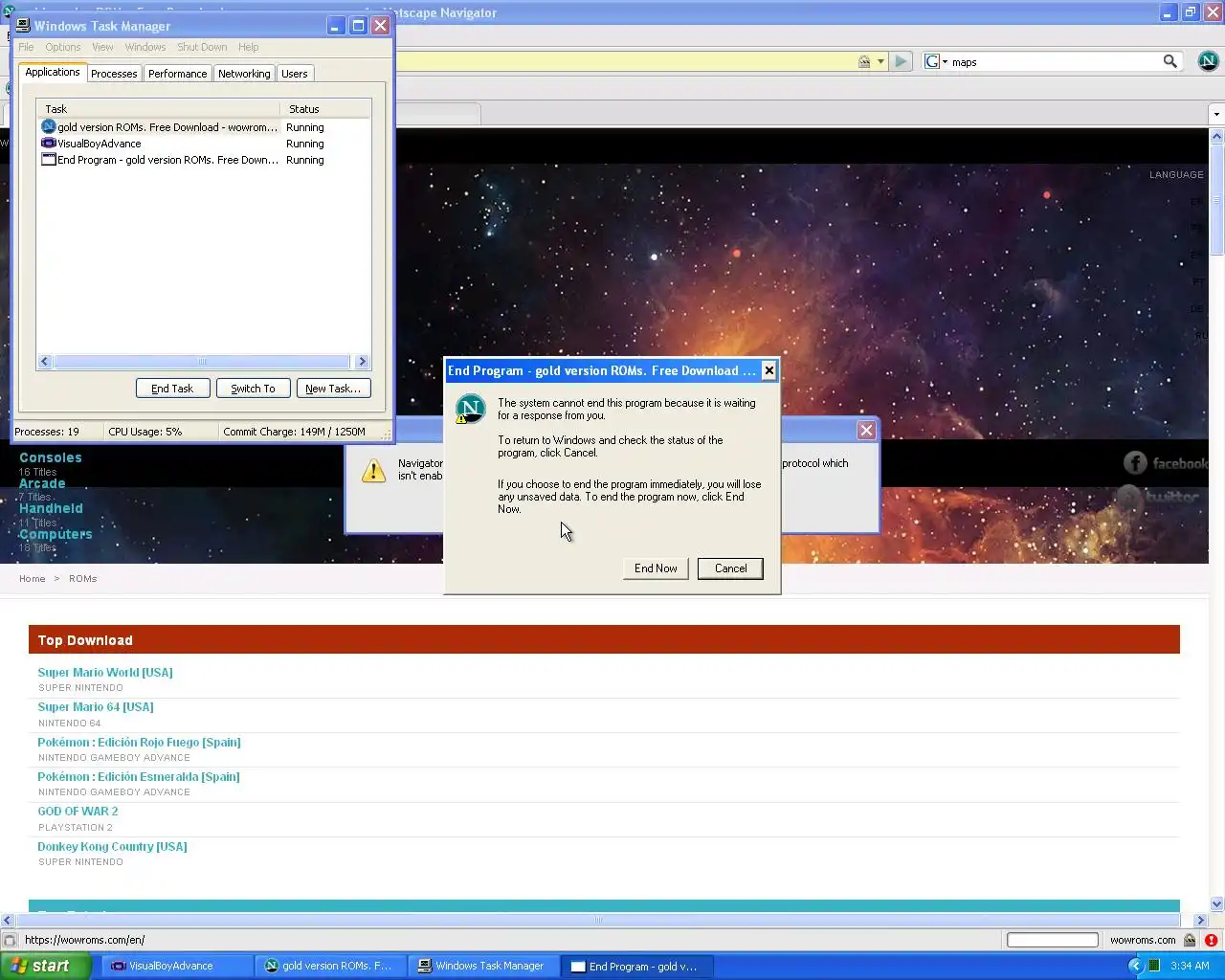Open Super Mario 64 [USA] link
Screen dimensions: 1225x980
[96, 707]
